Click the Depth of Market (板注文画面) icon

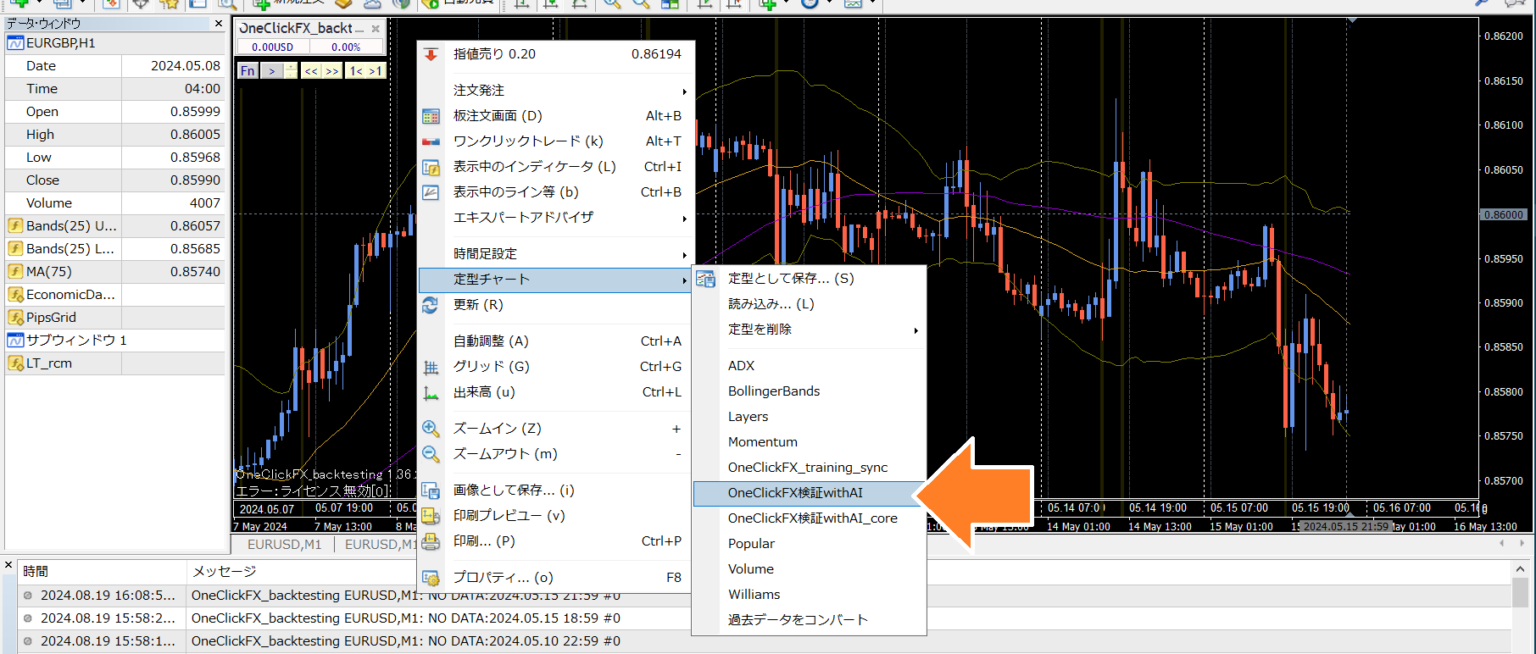click(431, 116)
